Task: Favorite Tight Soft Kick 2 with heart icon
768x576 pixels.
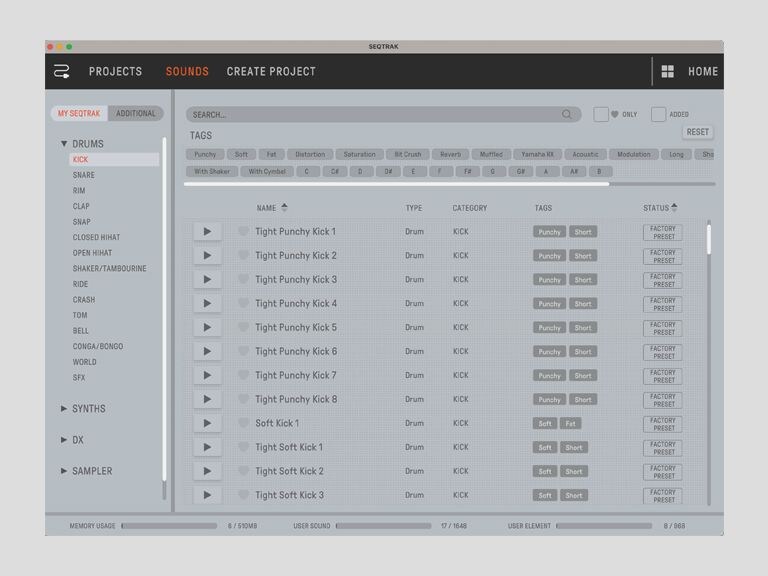Action: (243, 470)
